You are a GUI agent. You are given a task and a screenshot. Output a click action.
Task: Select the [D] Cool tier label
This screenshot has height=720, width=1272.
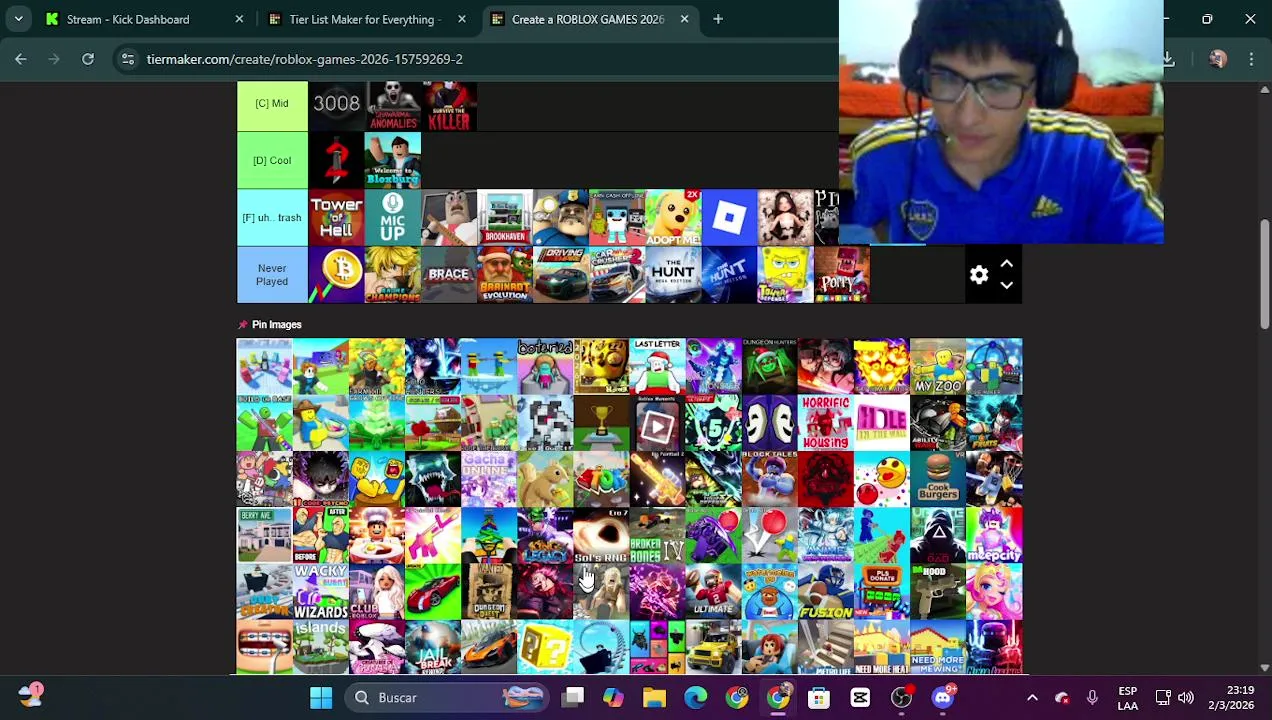pos(272,160)
